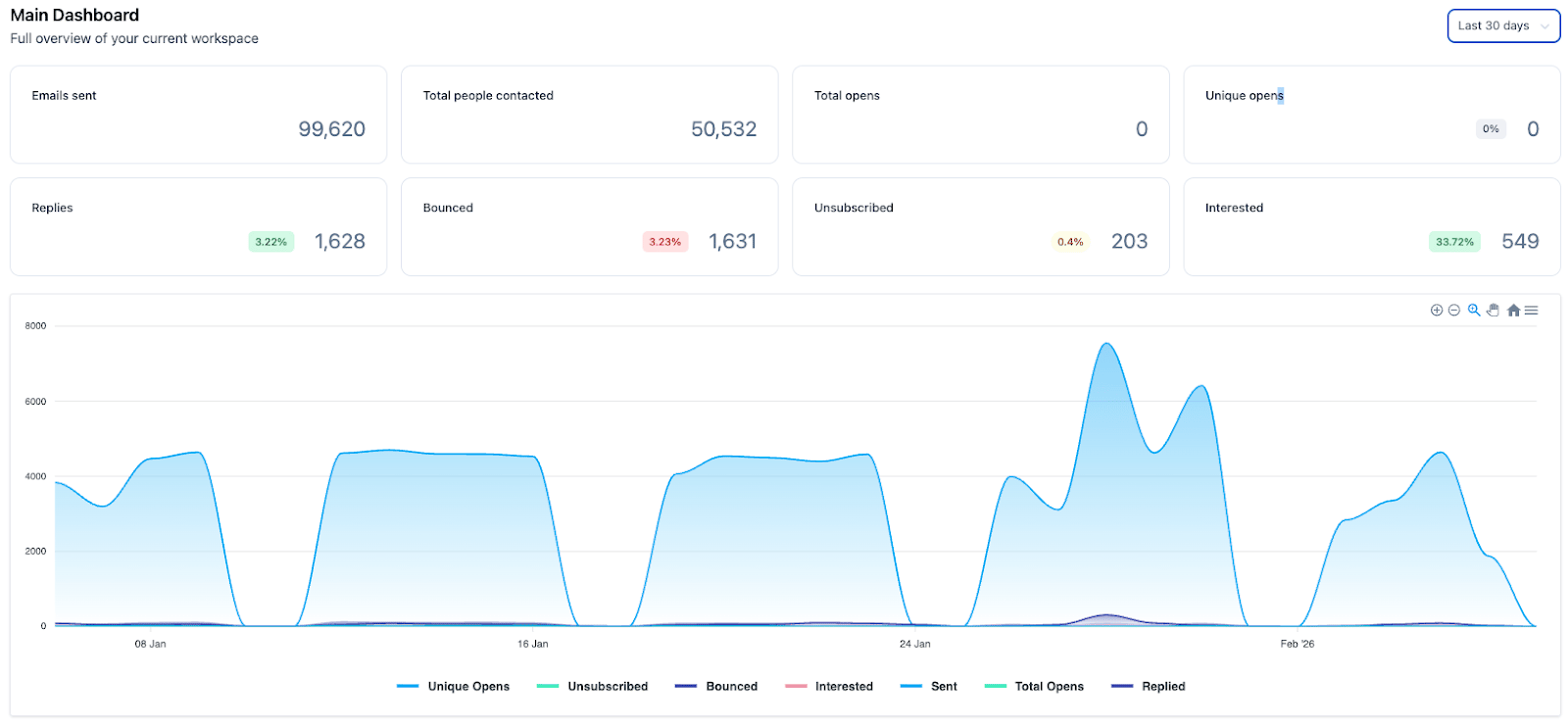Toggle Replied series legend entry
Viewport: 1568px width, 726px height.
click(1149, 687)
